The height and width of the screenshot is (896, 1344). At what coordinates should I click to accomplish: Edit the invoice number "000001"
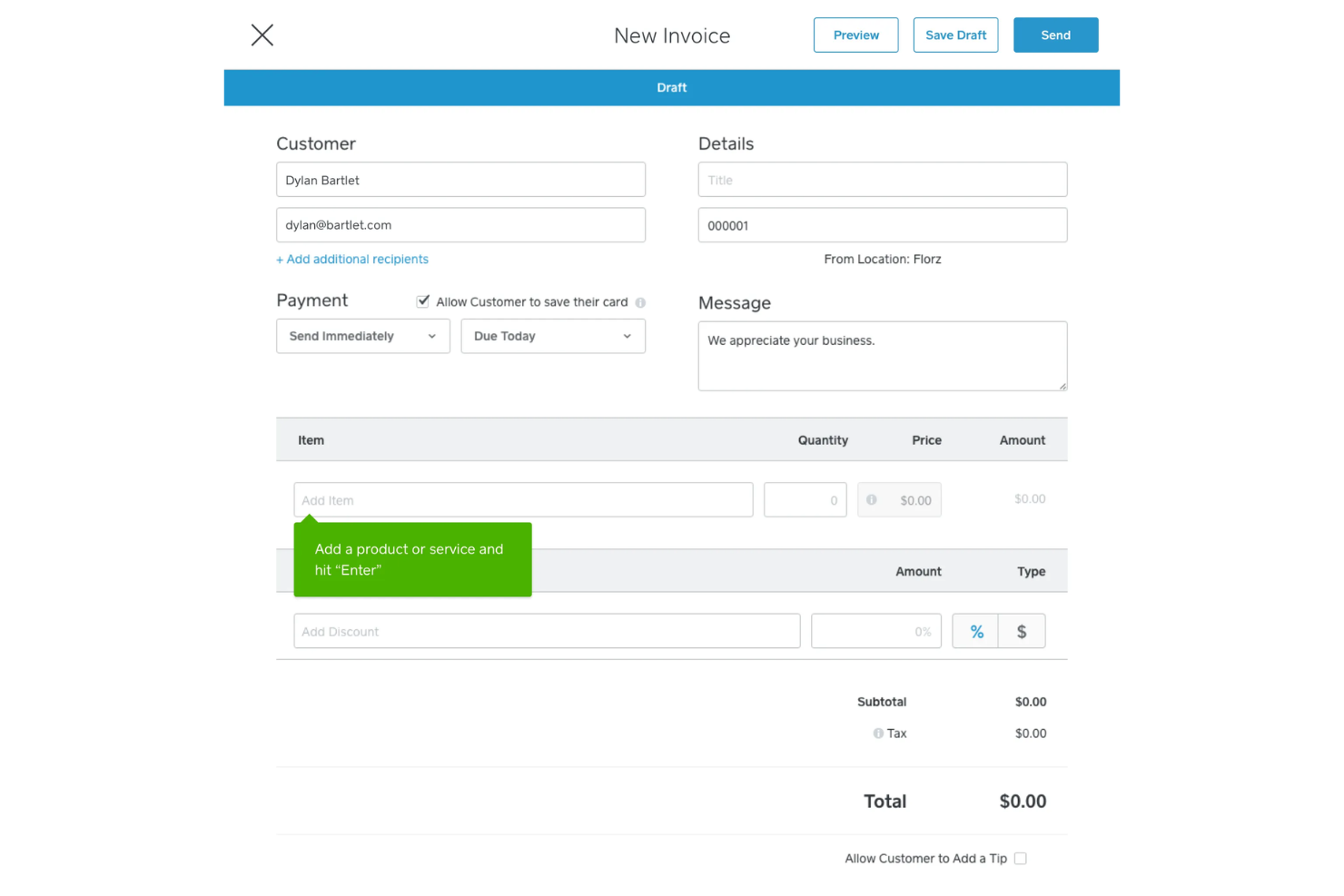[882, 224]
